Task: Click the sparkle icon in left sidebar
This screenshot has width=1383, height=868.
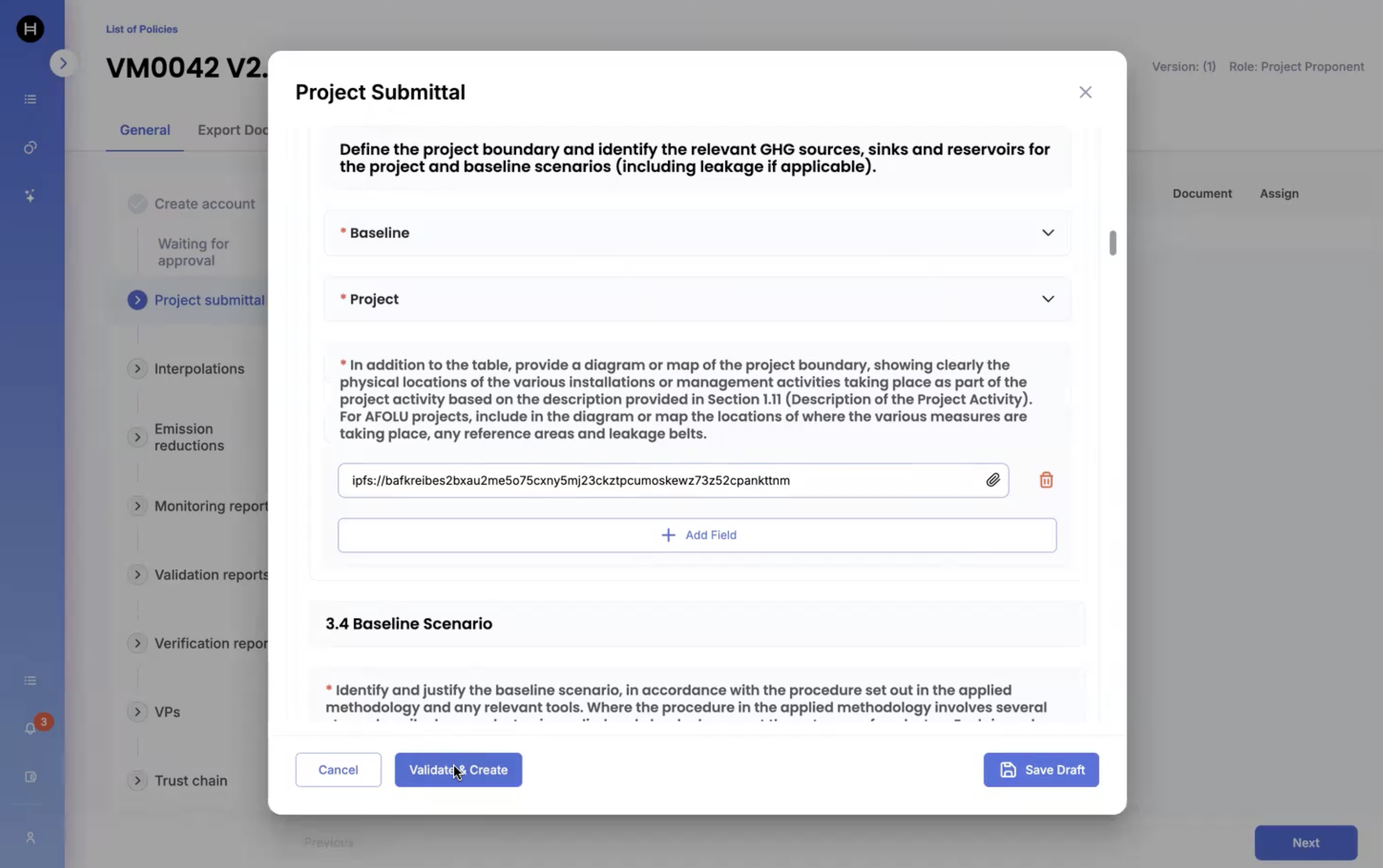Action: (30, 196)
